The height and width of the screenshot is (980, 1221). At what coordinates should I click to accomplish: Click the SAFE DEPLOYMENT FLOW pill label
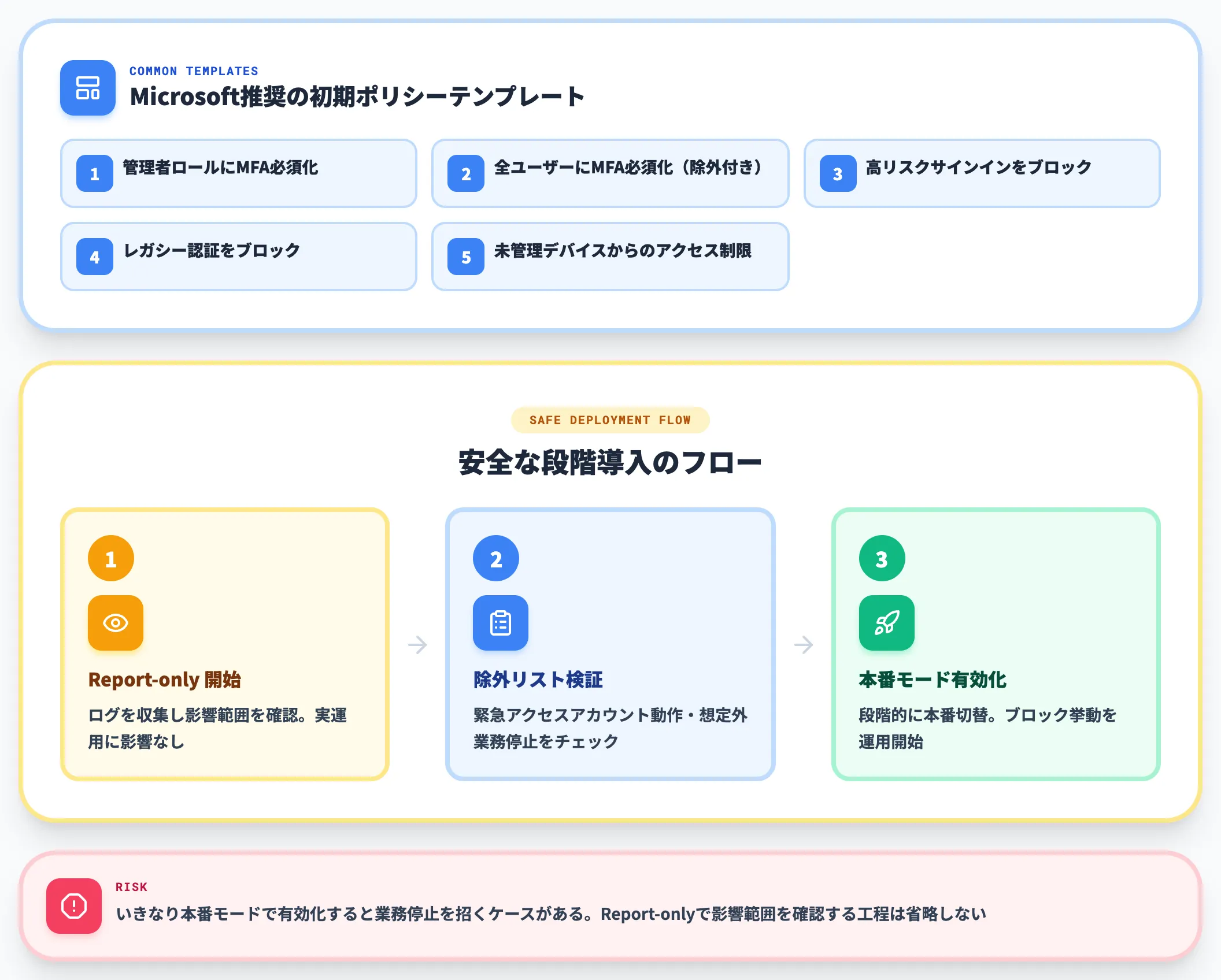tap(610, 420)
